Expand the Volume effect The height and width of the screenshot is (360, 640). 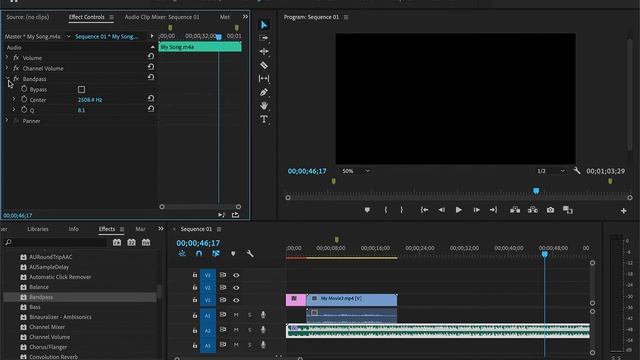click(7, 58)
